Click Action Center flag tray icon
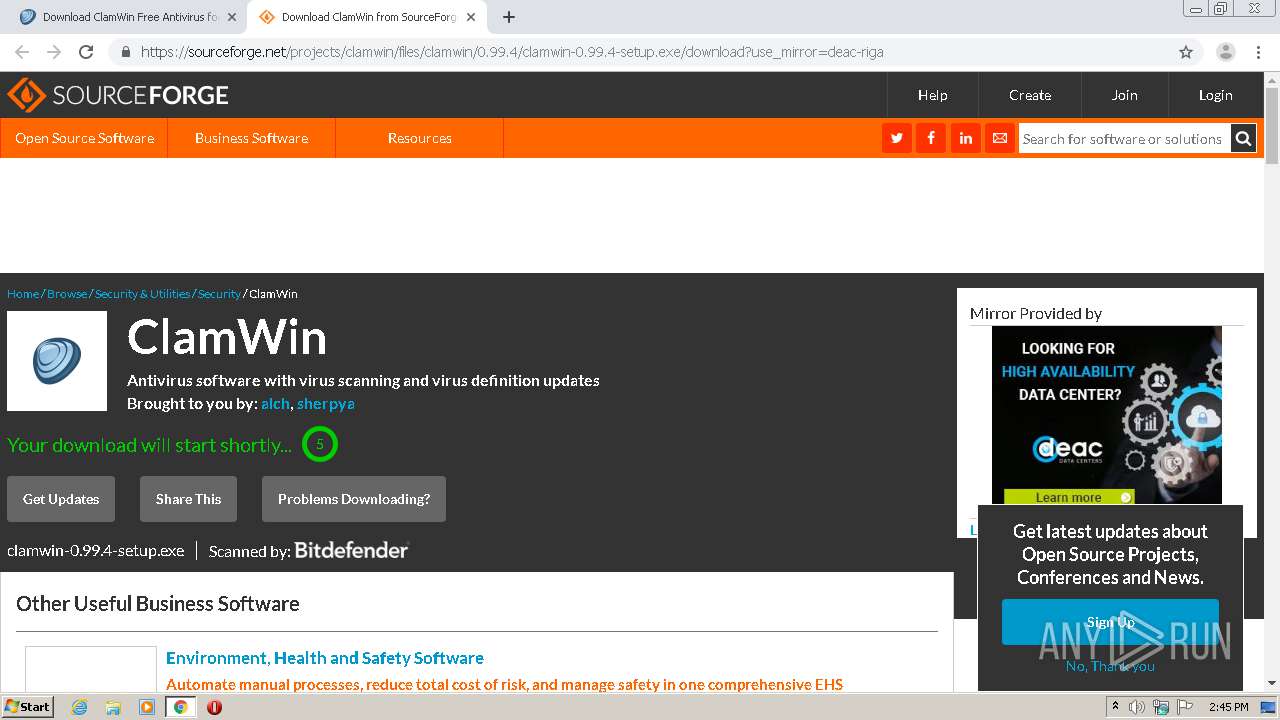 [x=1187, y=707]
